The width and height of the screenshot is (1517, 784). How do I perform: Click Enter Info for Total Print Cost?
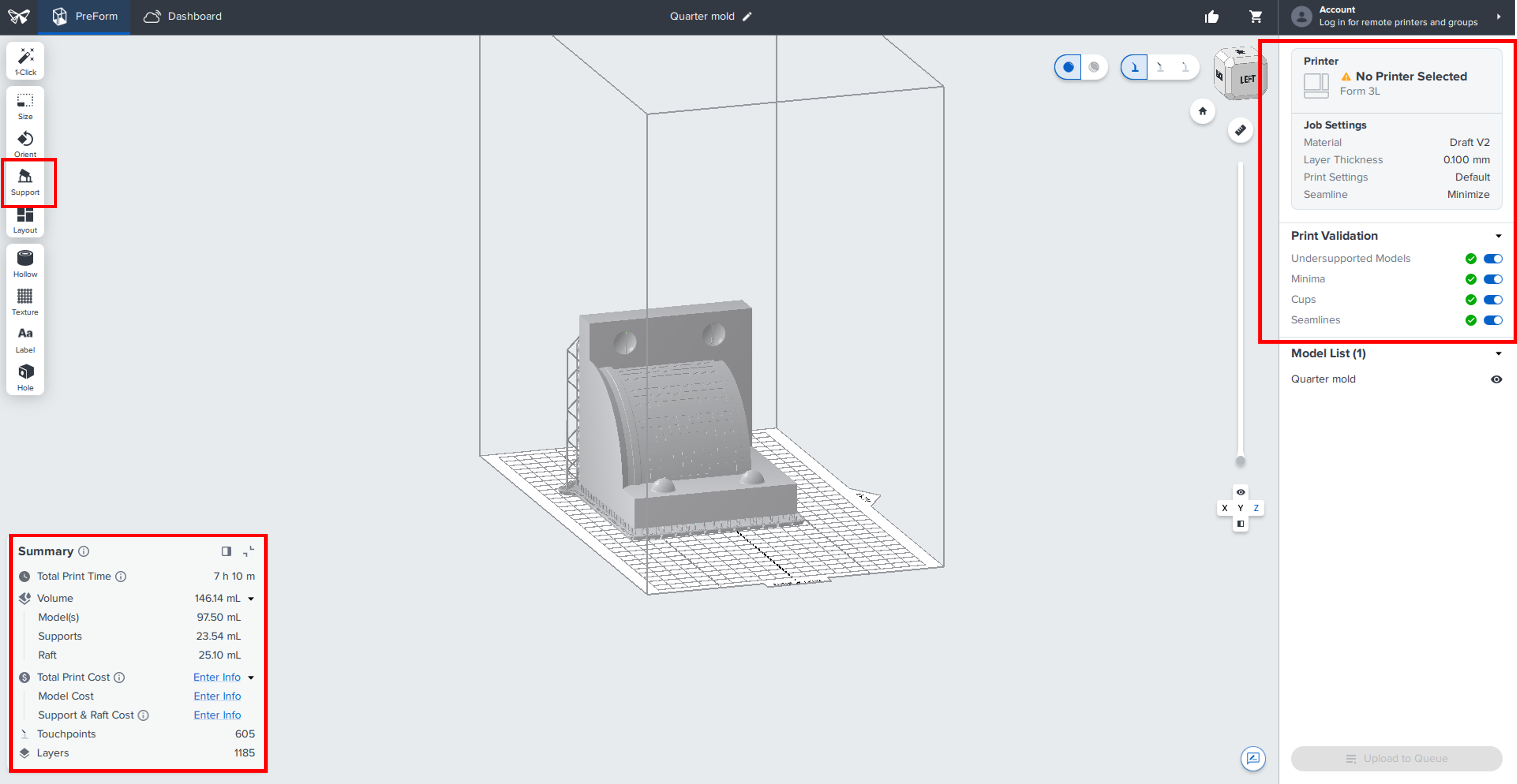click(x=217, y=677)
